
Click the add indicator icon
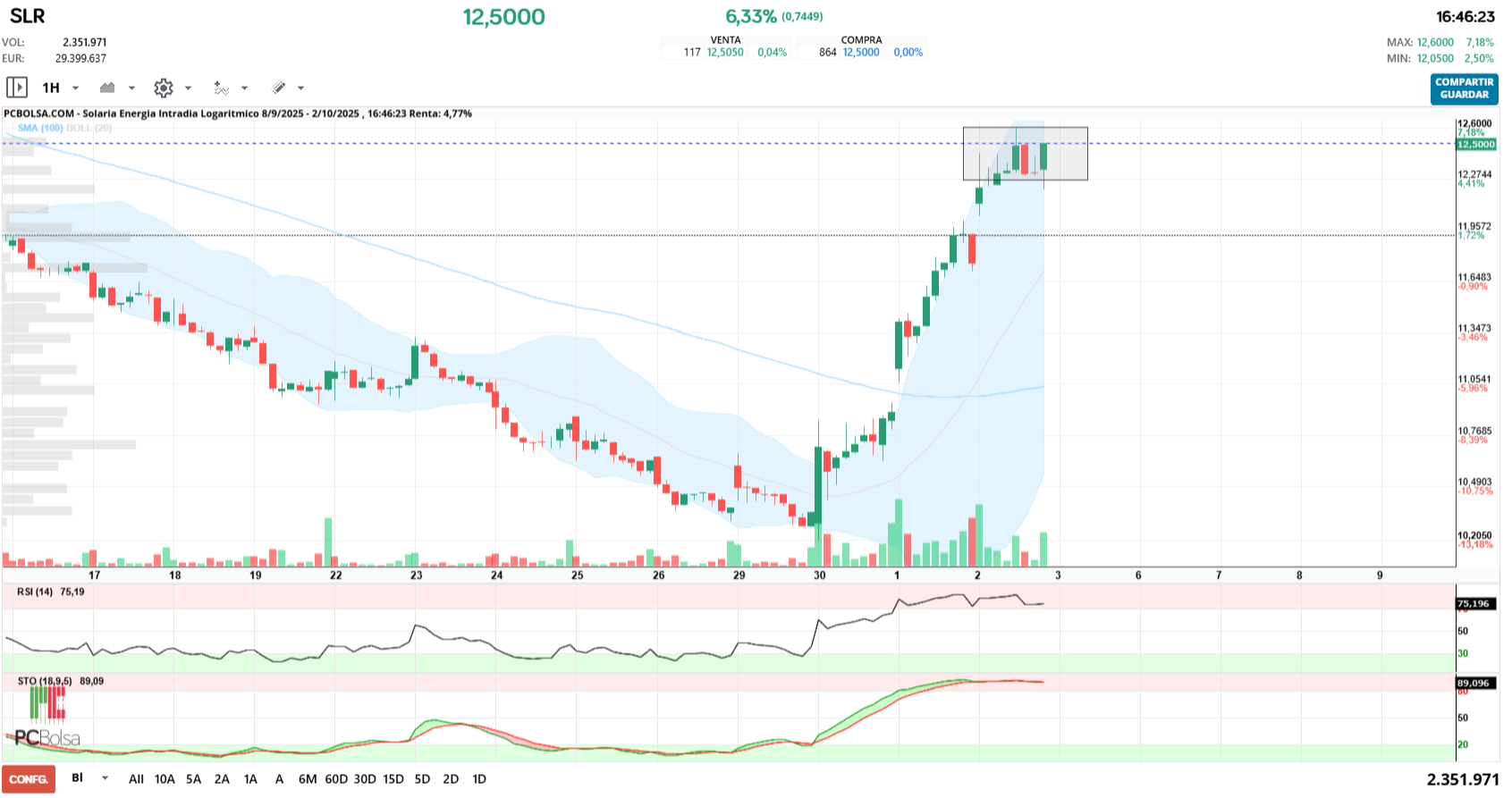(x=221, y=88)
